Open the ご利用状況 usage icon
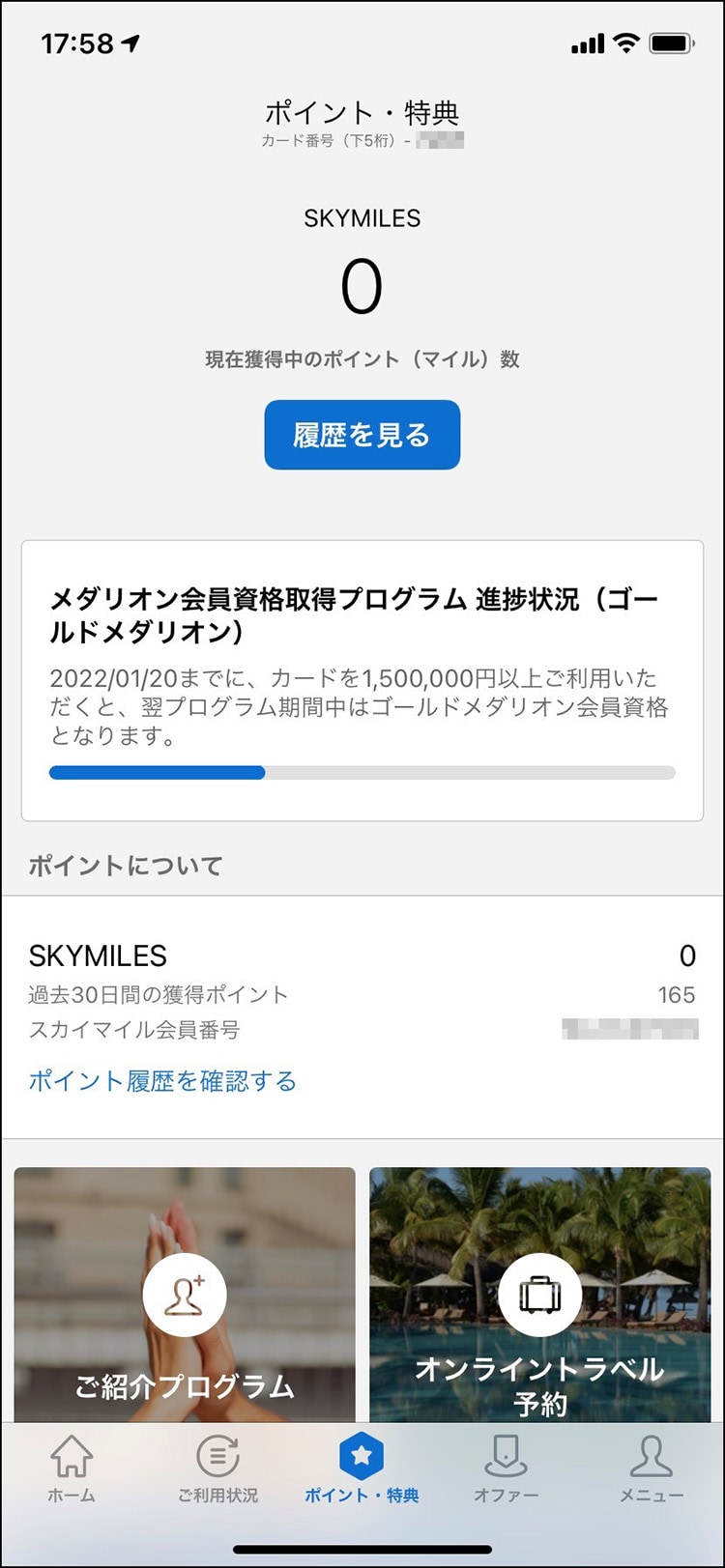The image size is (725, 1568). [x=217, y=1456]
